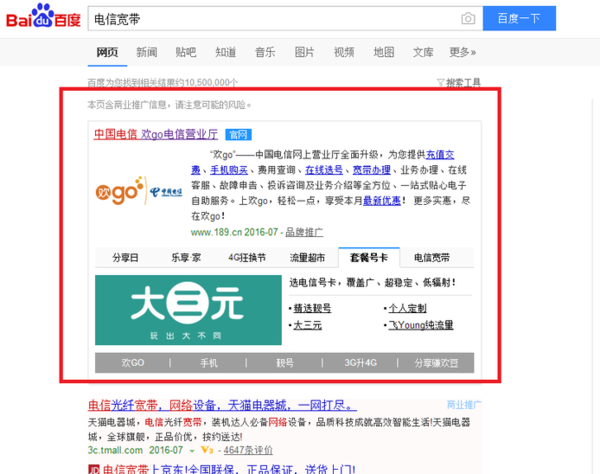Click 靓号 in the gray bar

tap(285, 363)
